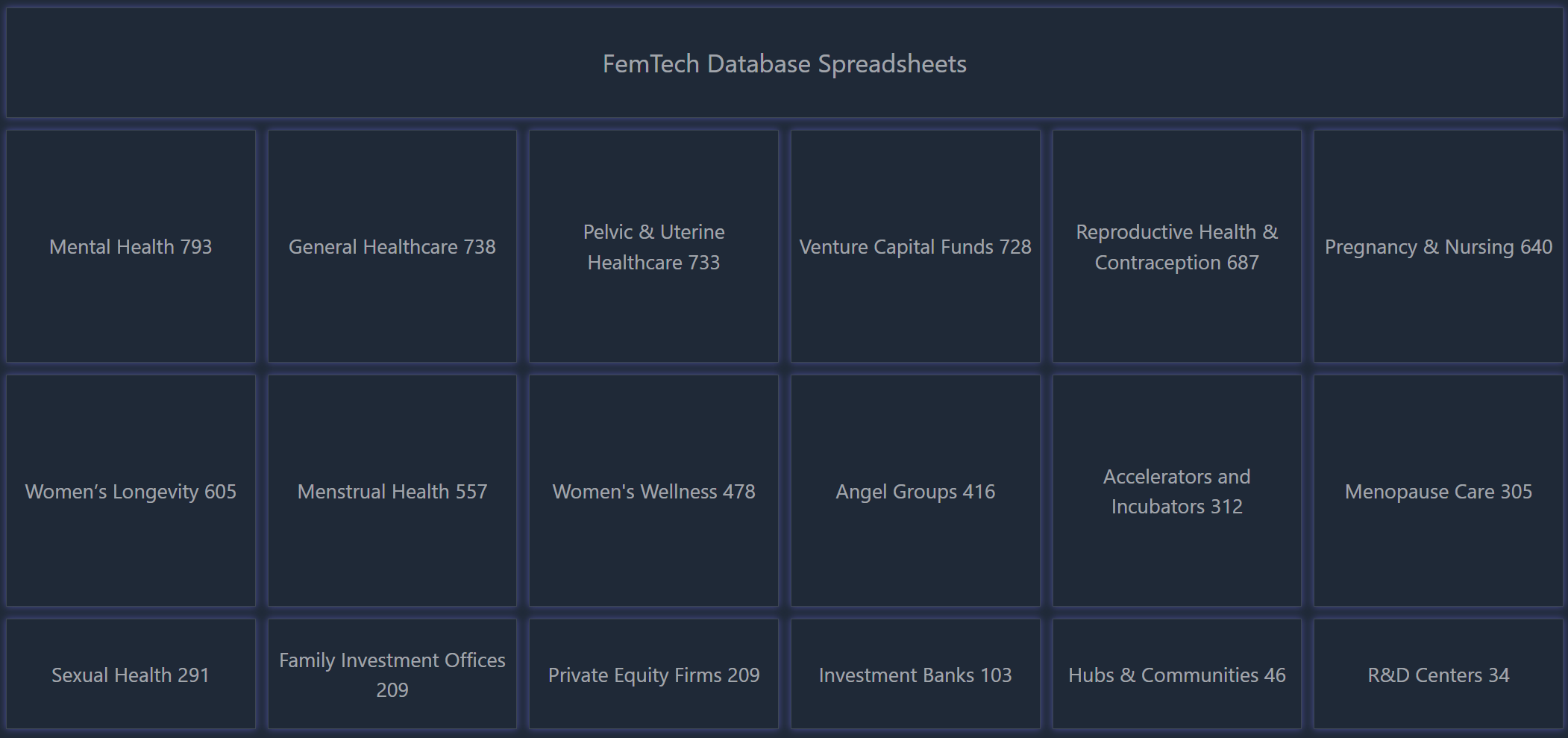Open the Women's Wellness 478 tile
The width and height of the screenshot is (1568, 738).
coord(653,491)
